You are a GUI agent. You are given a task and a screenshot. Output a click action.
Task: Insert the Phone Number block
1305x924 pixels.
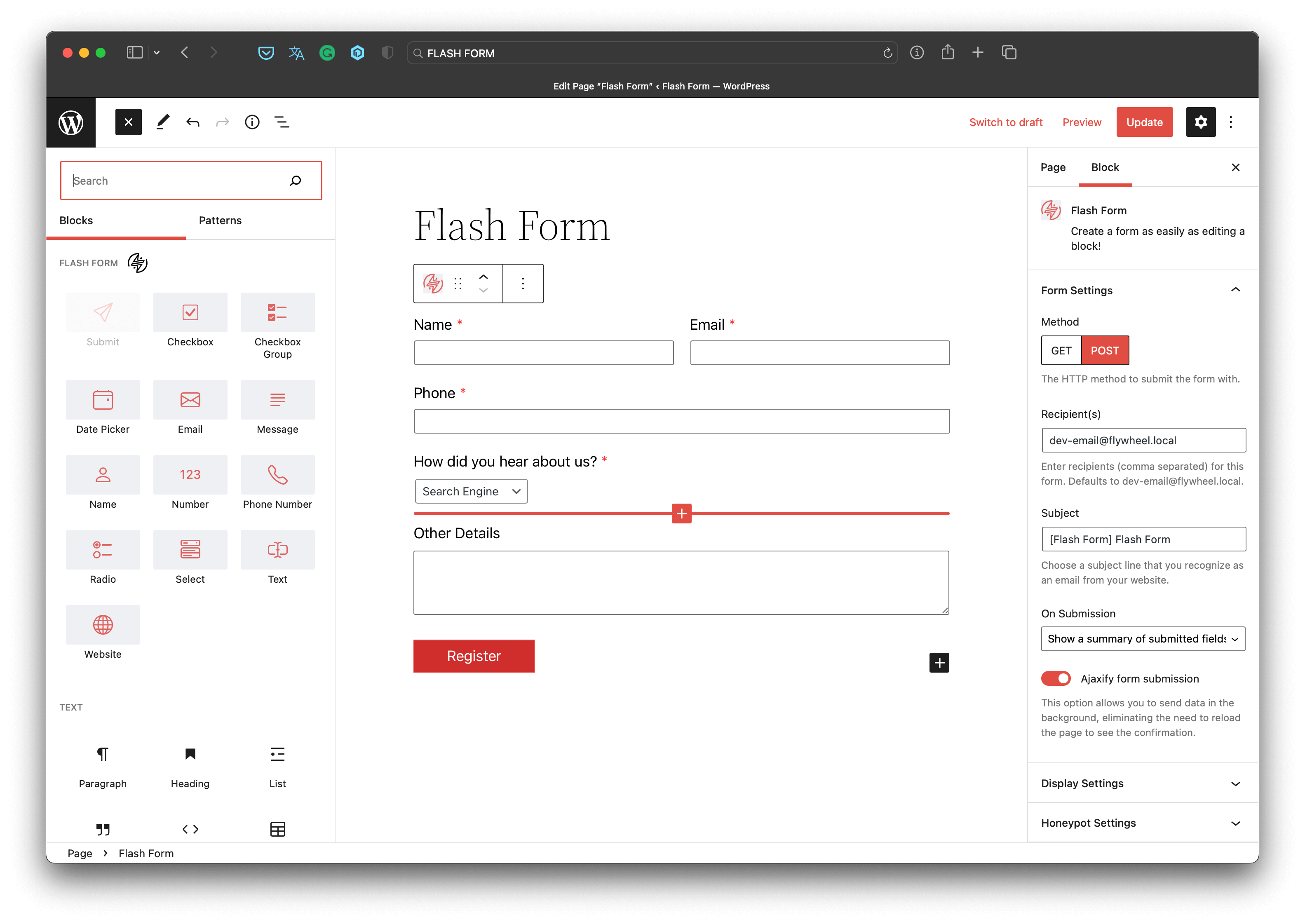277,483
